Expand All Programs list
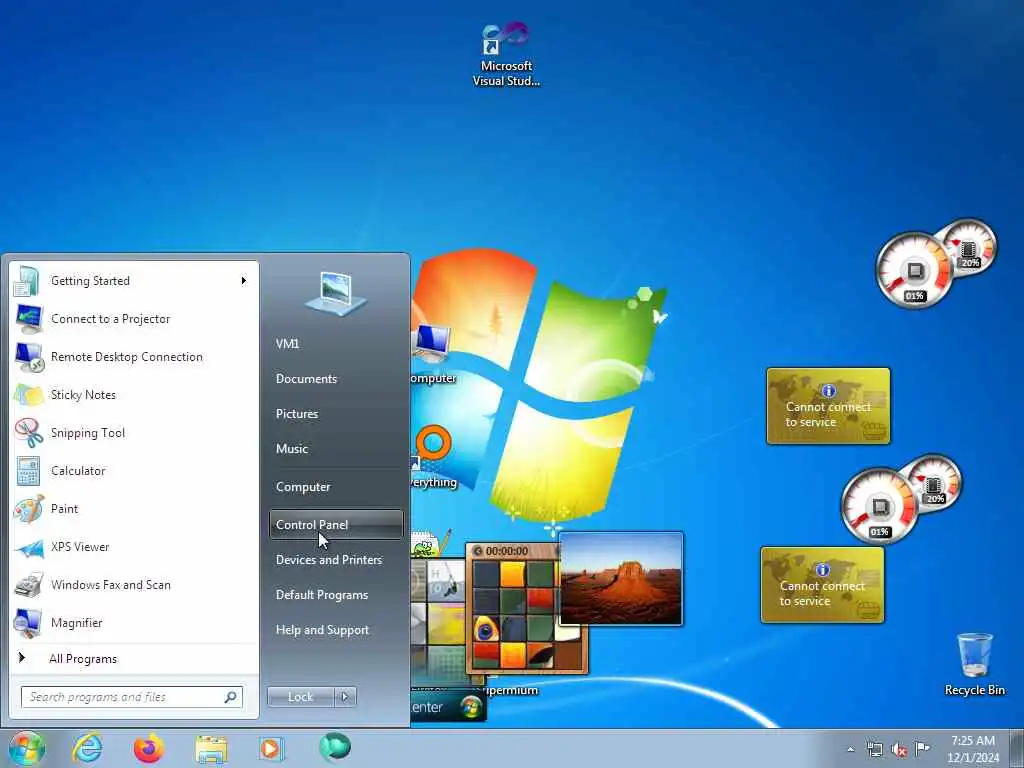Viewport: 1024px width, 768px height. click(x=135, y=659)
